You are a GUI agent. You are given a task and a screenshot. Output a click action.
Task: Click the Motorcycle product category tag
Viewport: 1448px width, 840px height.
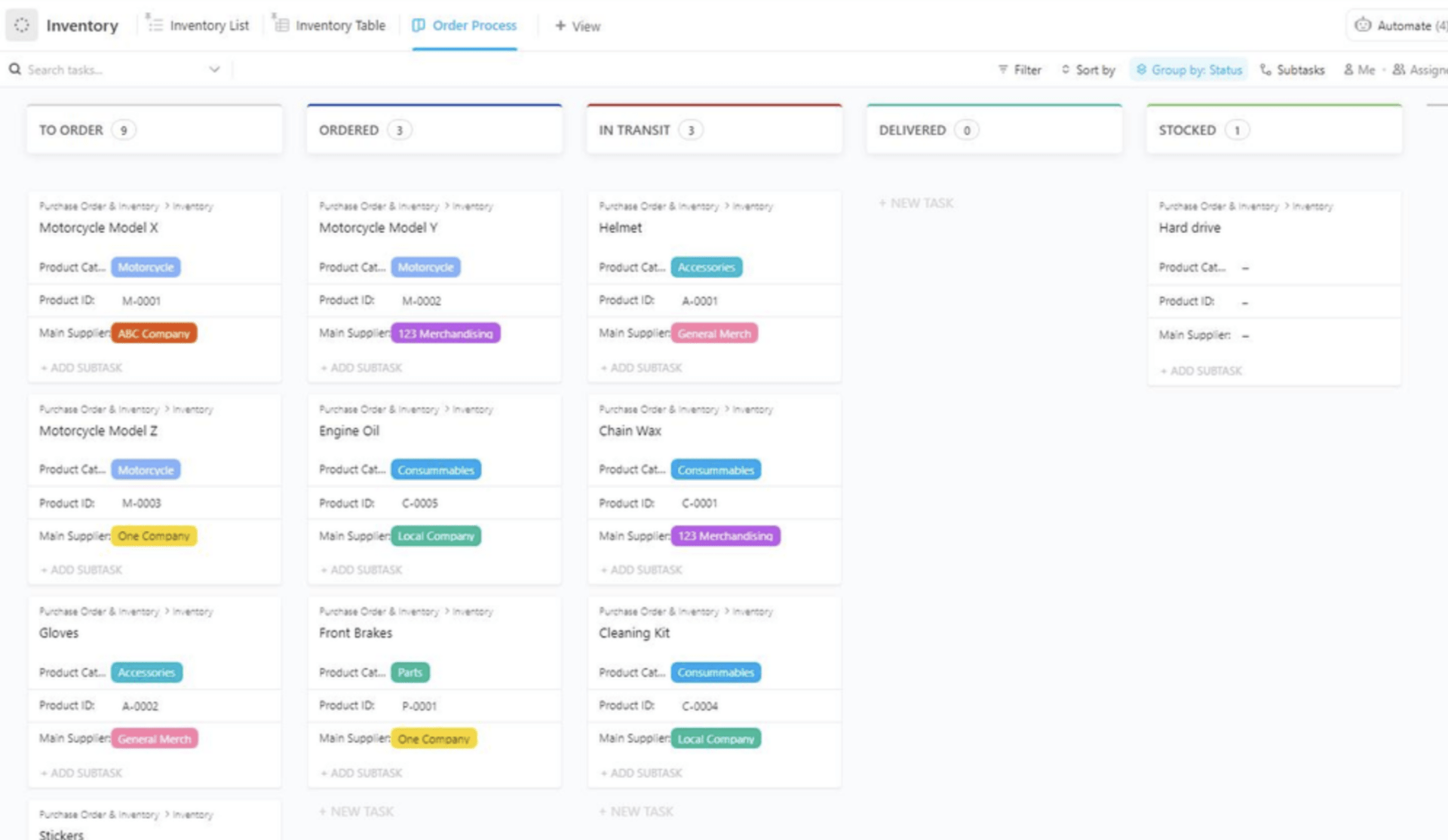point(145,267)
